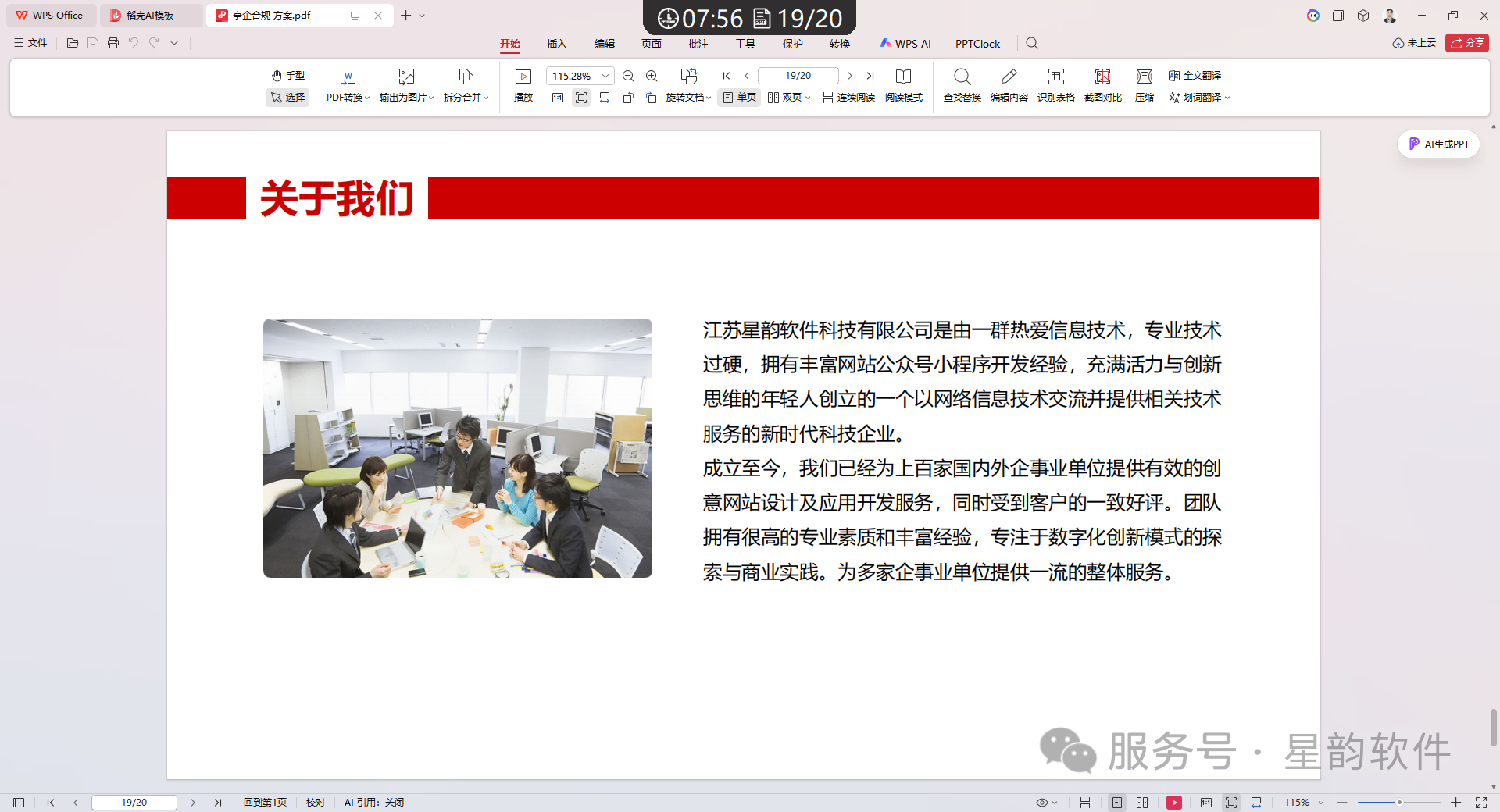Expand the 115.28% zoom dropdown
This screenshot has height=812, width=1500.
605,76
